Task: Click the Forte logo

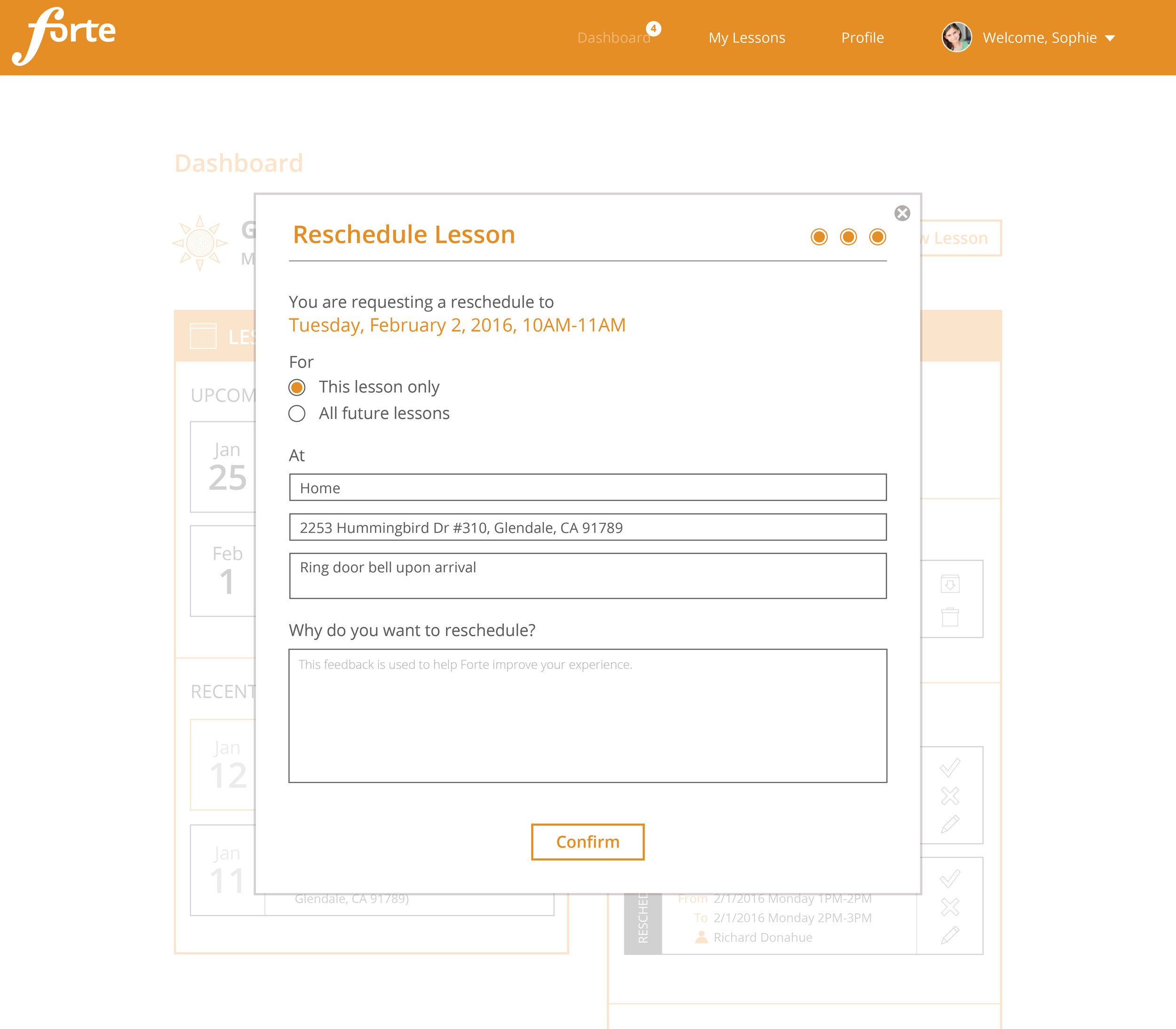Action: pos(64,36)
